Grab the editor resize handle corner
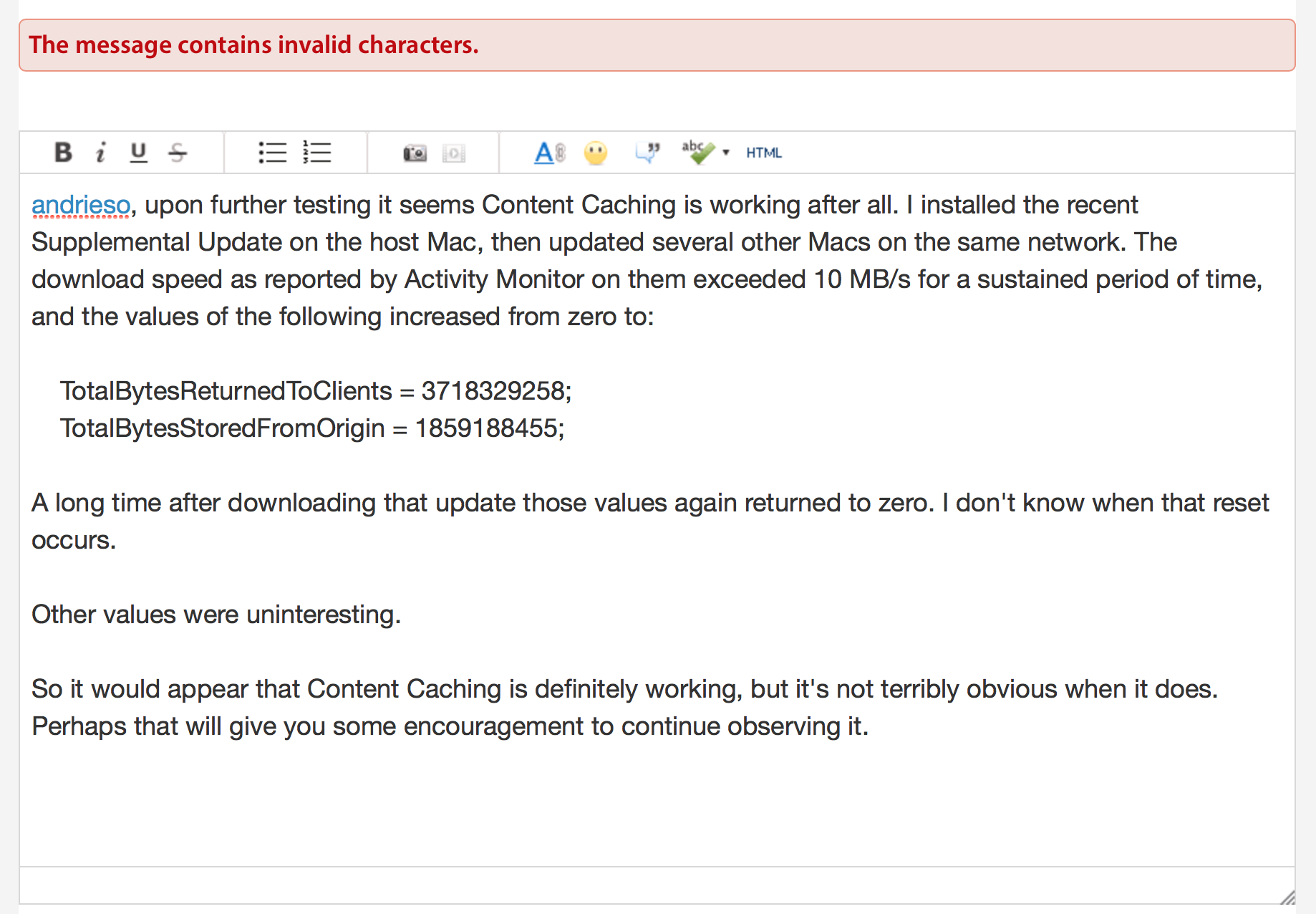The height and width of the screenshot is (914, 1316). click(1287, 897)
